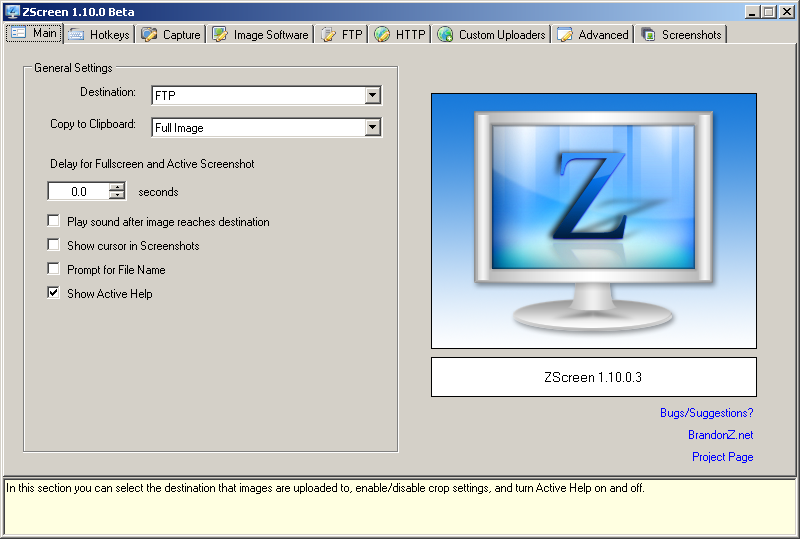Screen dimensions: 800x539
Task: Click the Advanced tab notepad icon
Action: (x=564, y=34)
